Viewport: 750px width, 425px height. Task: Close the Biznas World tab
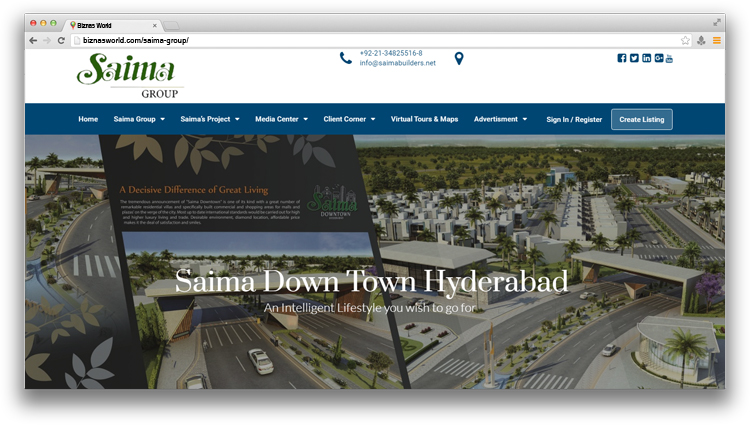tap(154, 25)
